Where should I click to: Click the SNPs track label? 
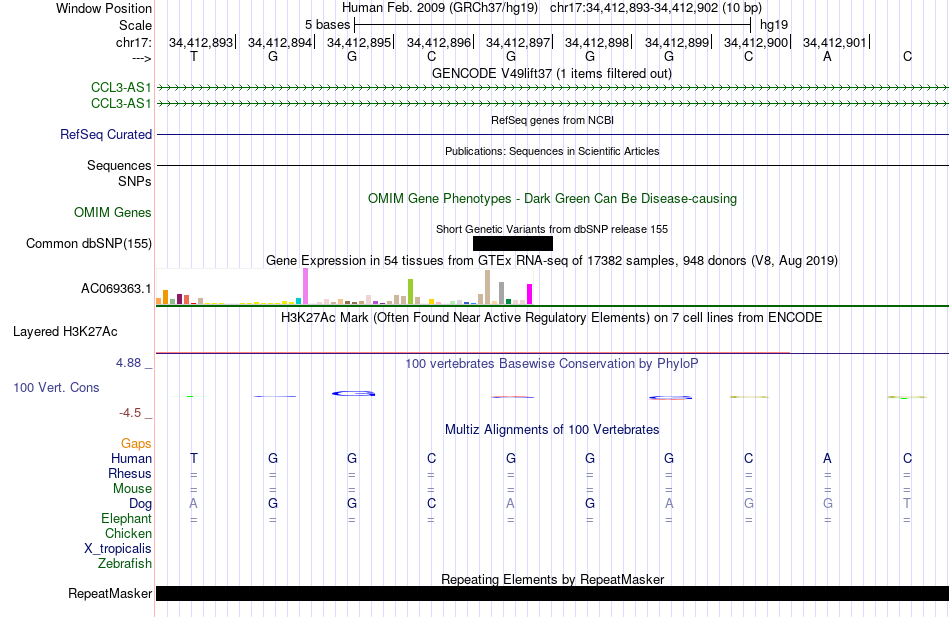(135, 181)
